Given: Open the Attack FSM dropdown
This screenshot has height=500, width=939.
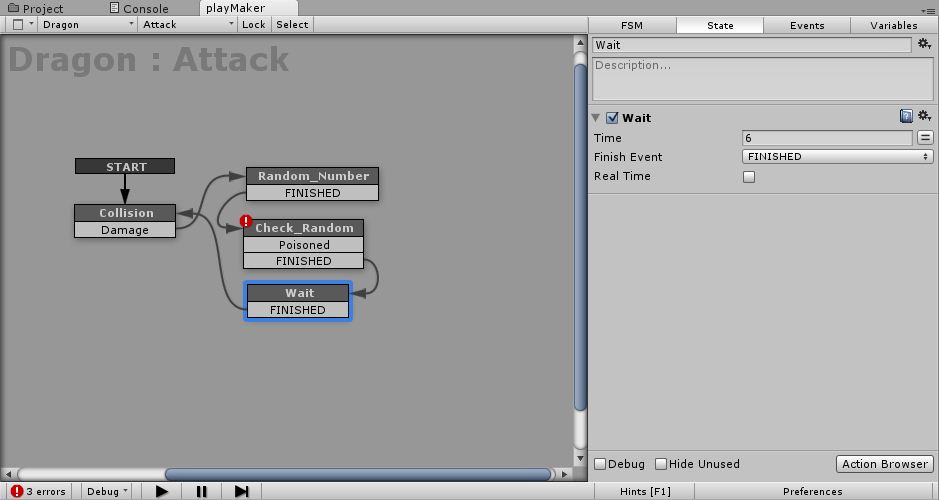Looking at the screenshot, I should [x=187, y=25].
